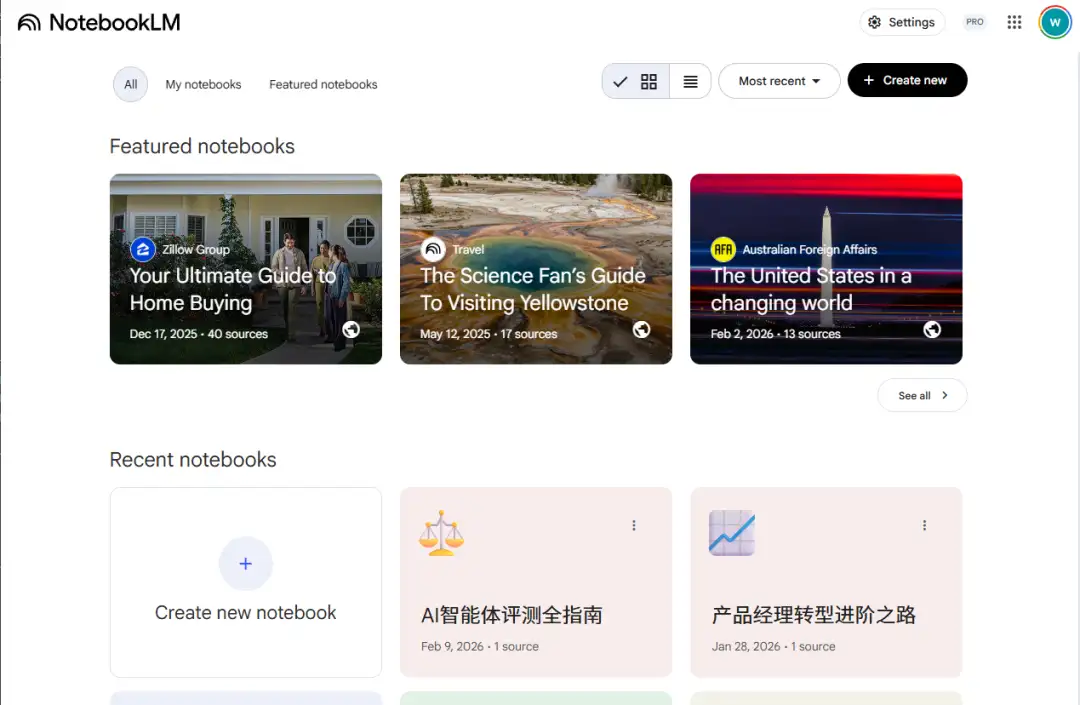The height and width of the screenshot is (705, 1080).
Task: Click the Travel publisher logo icon
Action: pos(433,249)
